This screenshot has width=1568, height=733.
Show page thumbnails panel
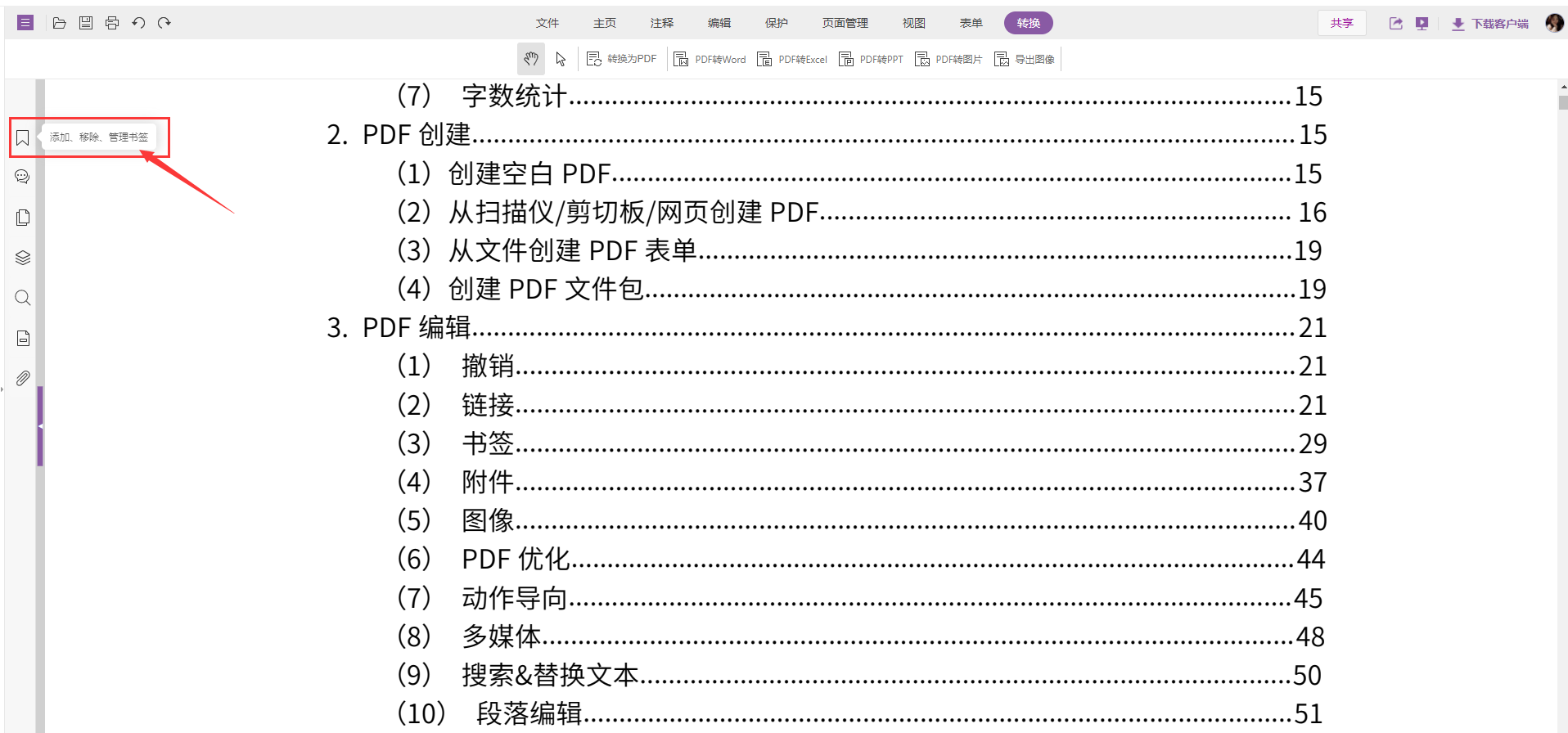coord(23,218)
